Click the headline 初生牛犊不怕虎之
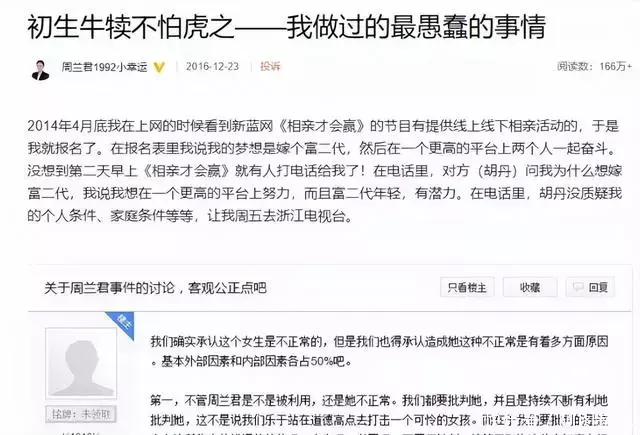Viewport: 640px width, 435px height. pos(131,27)
